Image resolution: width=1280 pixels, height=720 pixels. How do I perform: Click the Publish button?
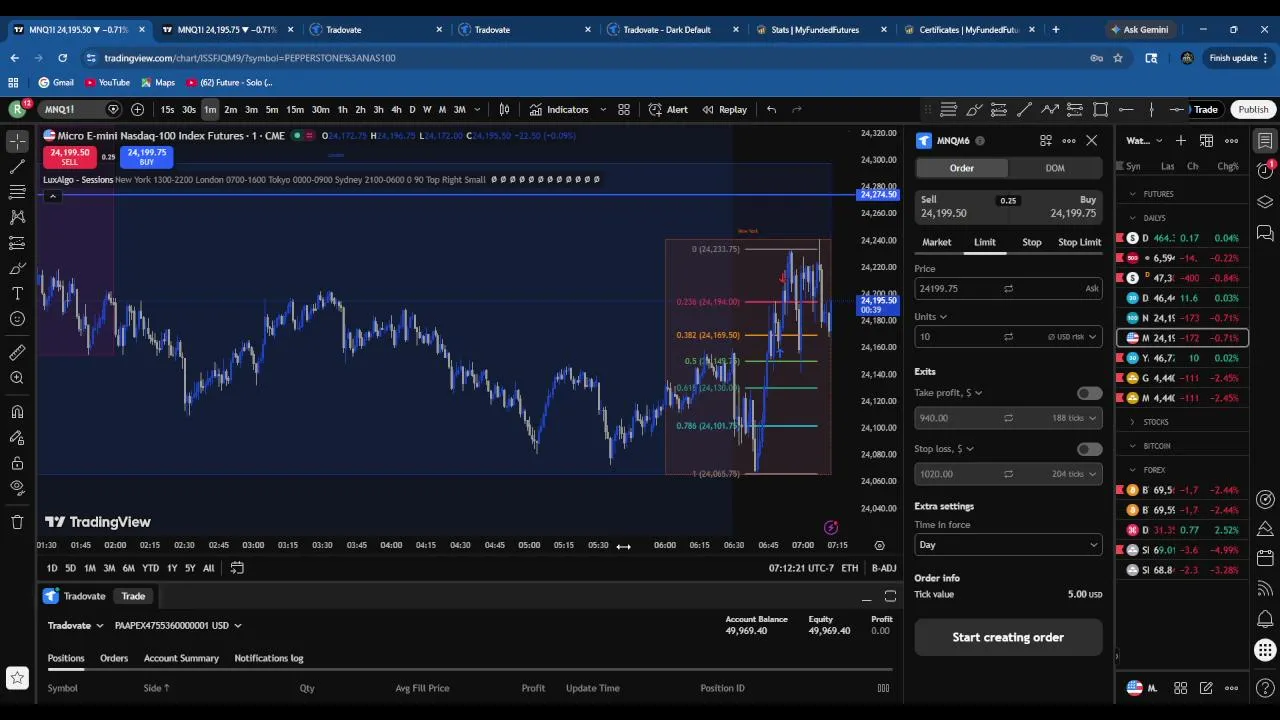(1252, 109)
